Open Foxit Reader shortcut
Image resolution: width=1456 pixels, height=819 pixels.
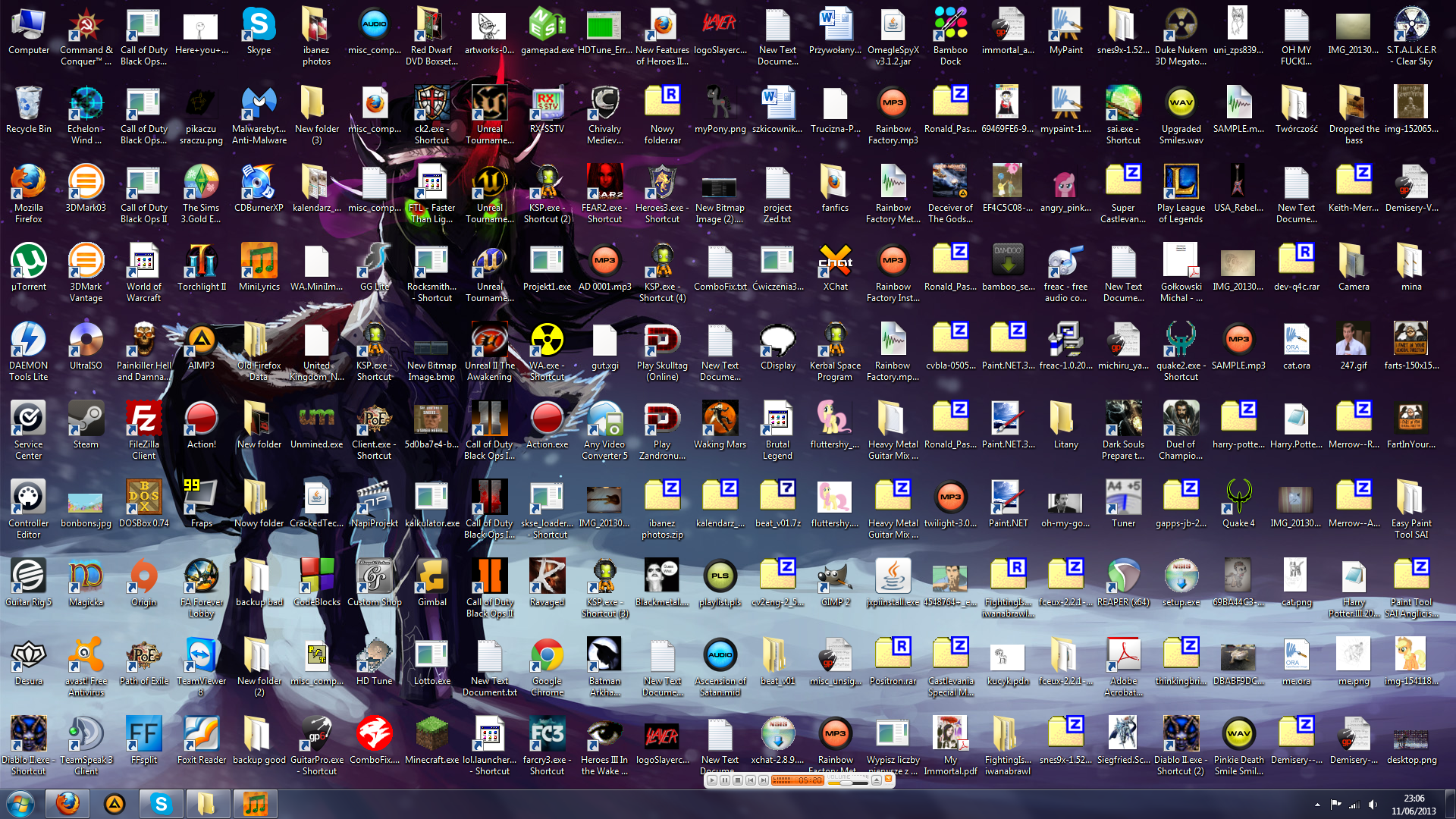click(x=201, y=741)
